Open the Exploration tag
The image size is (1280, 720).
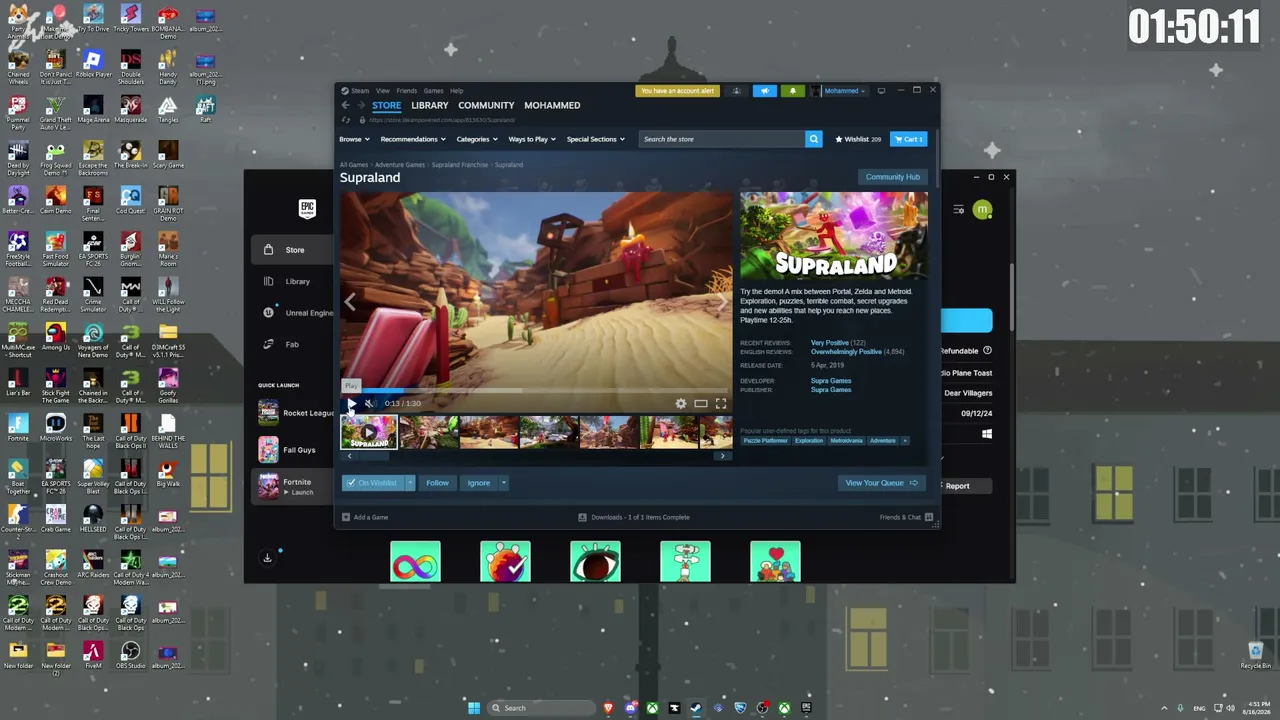click(x=809, y=441)
